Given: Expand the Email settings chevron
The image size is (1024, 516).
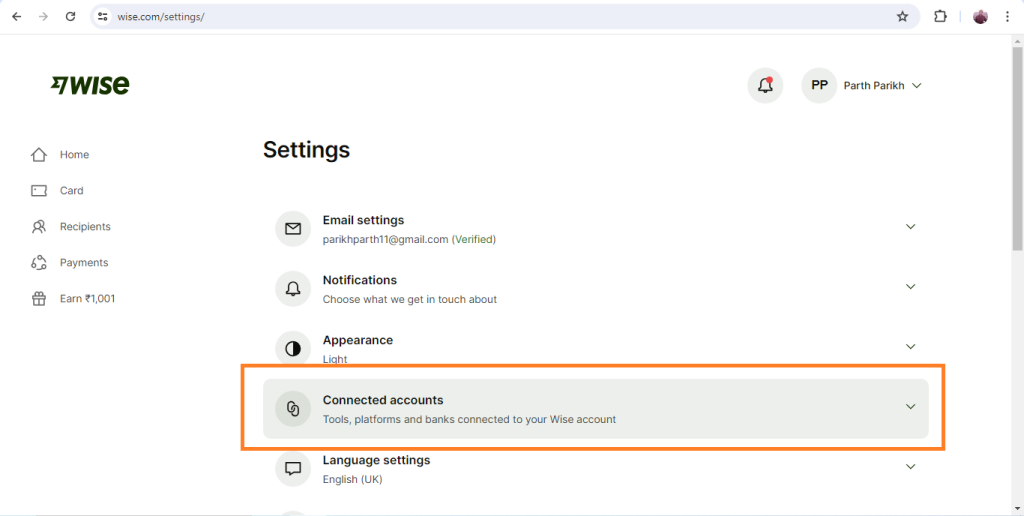Looking at the screenshot, I should pos(910,227).
